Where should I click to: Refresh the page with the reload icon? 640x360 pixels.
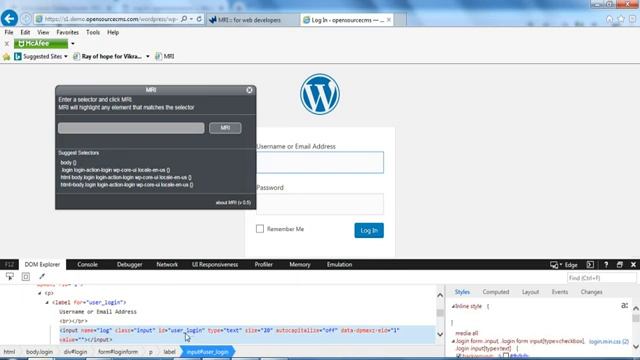pyautogui.click(x=199, y=19)
